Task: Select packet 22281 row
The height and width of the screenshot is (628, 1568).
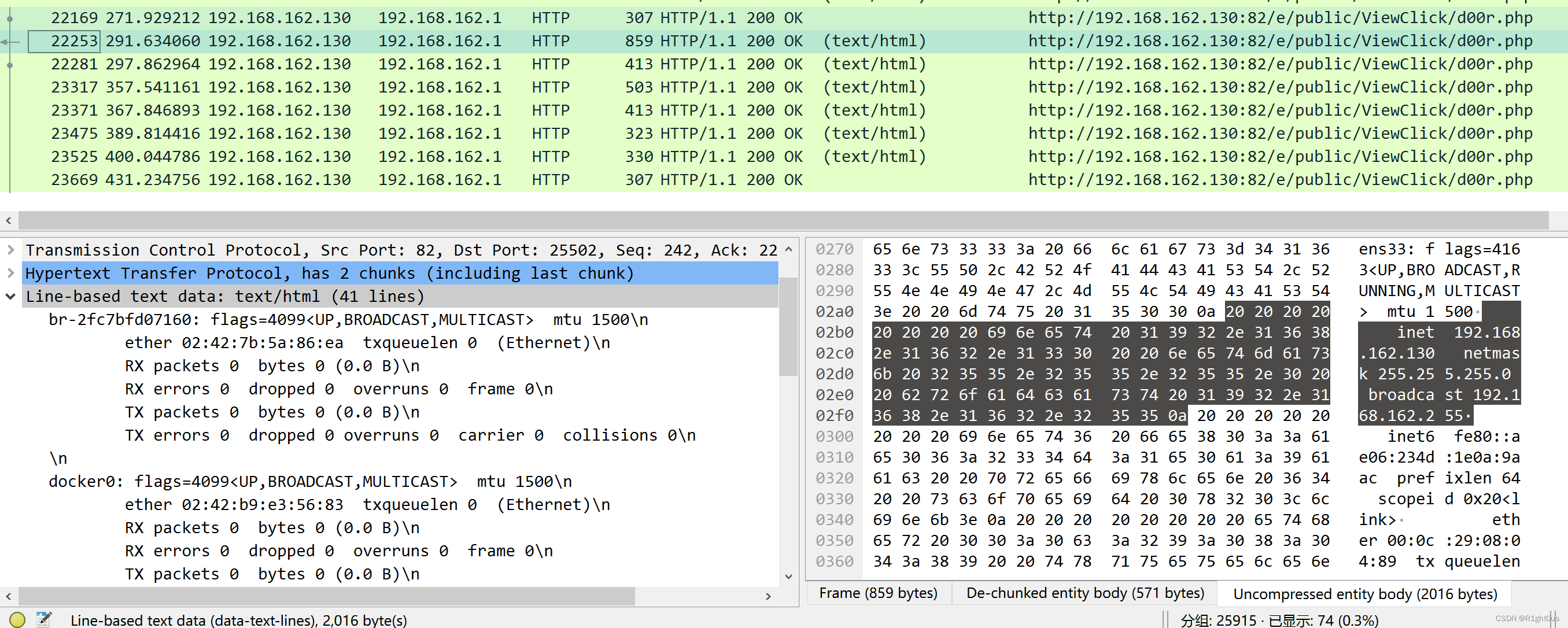Action: pyautogui.click(x=784, y=64)
